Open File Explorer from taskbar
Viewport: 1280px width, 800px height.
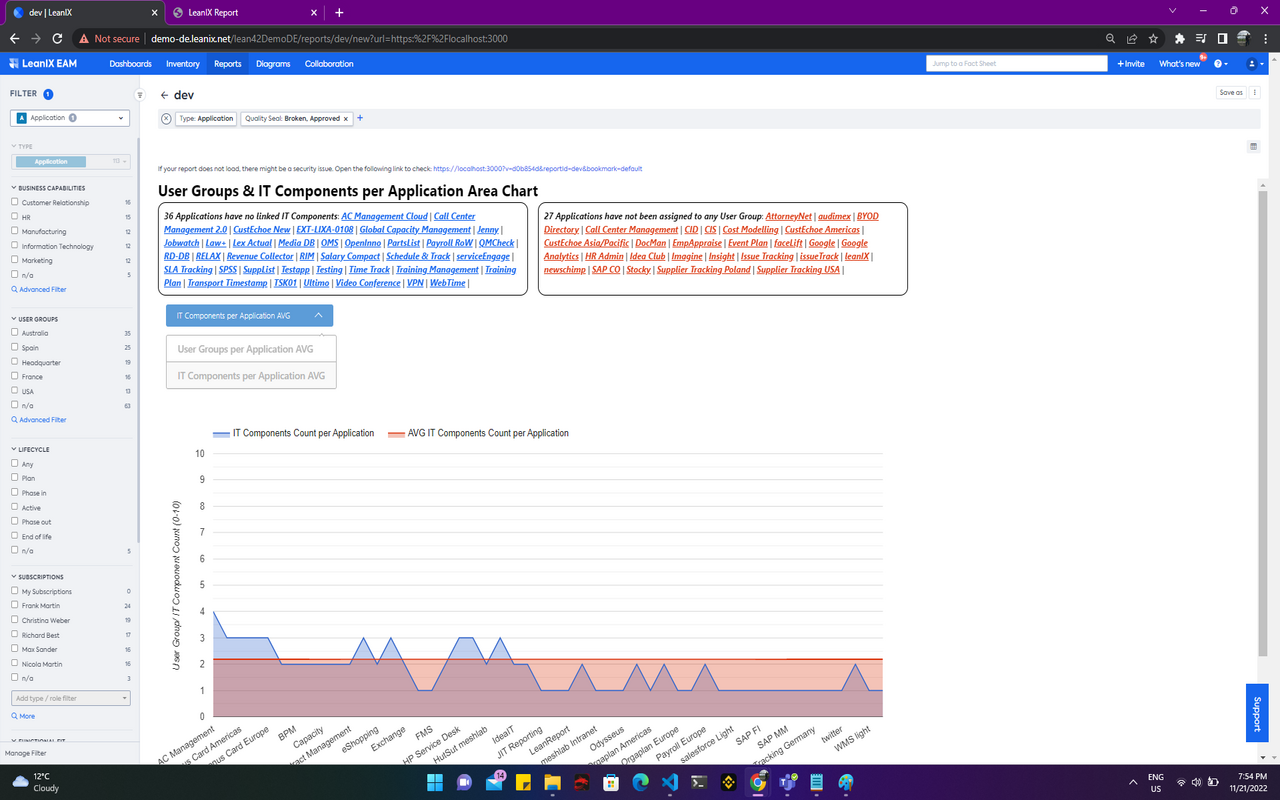click(x=553, y=782)
